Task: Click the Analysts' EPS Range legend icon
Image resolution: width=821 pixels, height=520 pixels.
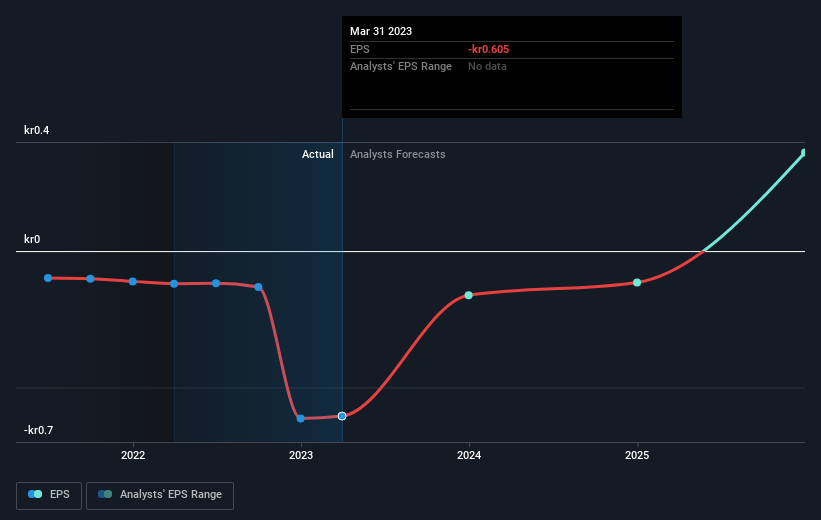Action: [105, 494]
